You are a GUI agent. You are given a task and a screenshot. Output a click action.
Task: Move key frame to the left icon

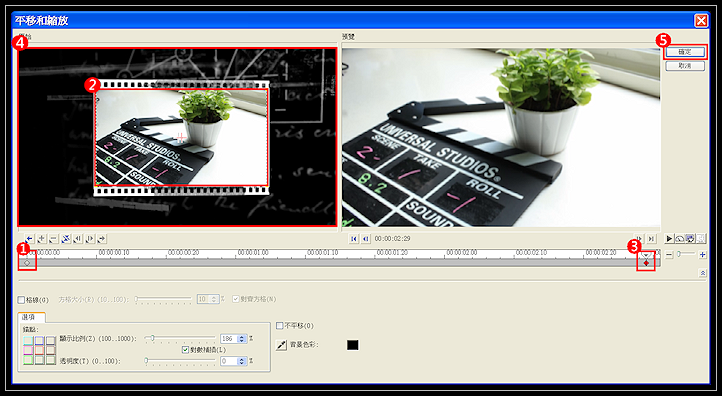(78, 239)
